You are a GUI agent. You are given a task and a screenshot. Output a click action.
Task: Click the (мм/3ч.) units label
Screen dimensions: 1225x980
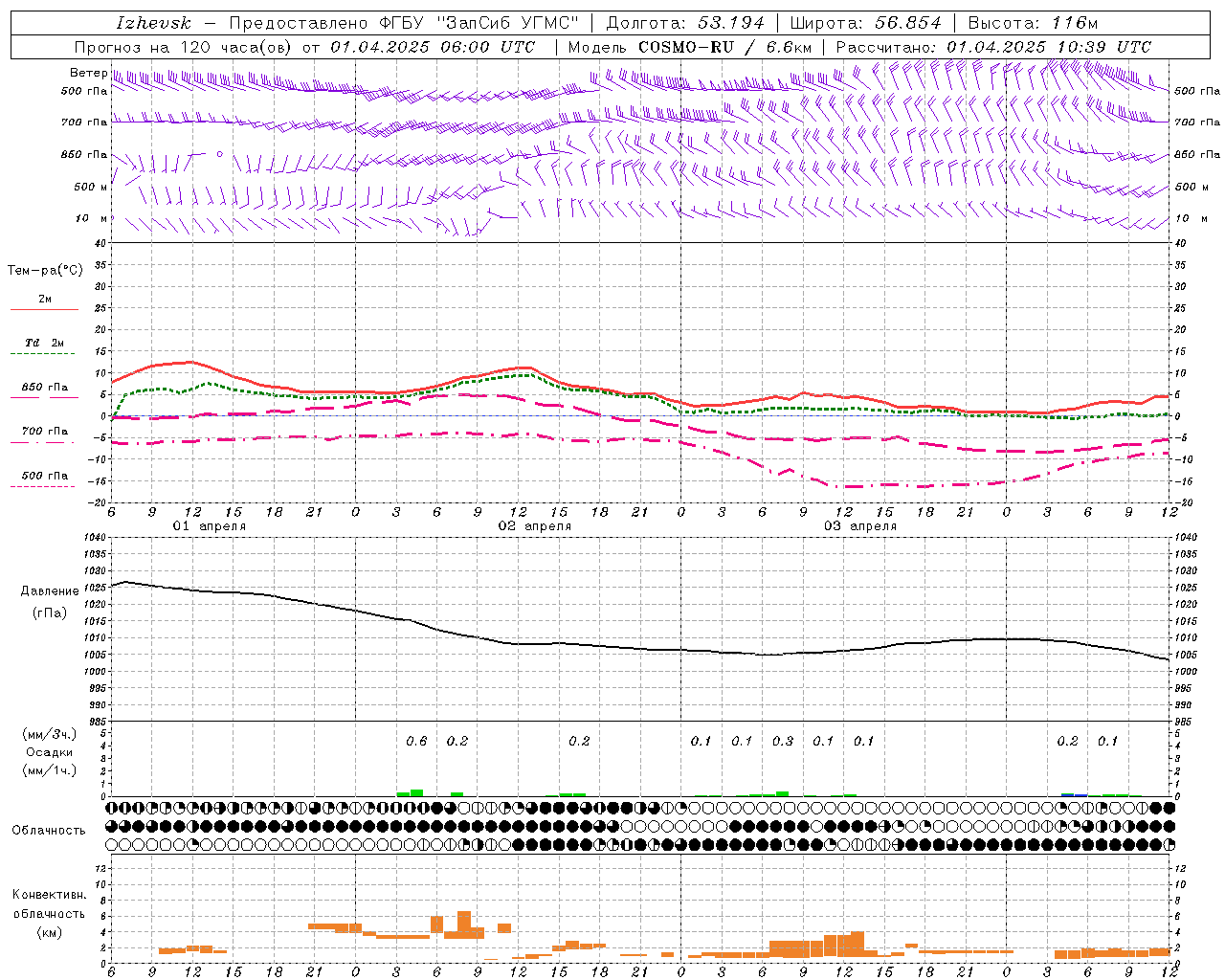pyautogui.click(x=49, y=734)
